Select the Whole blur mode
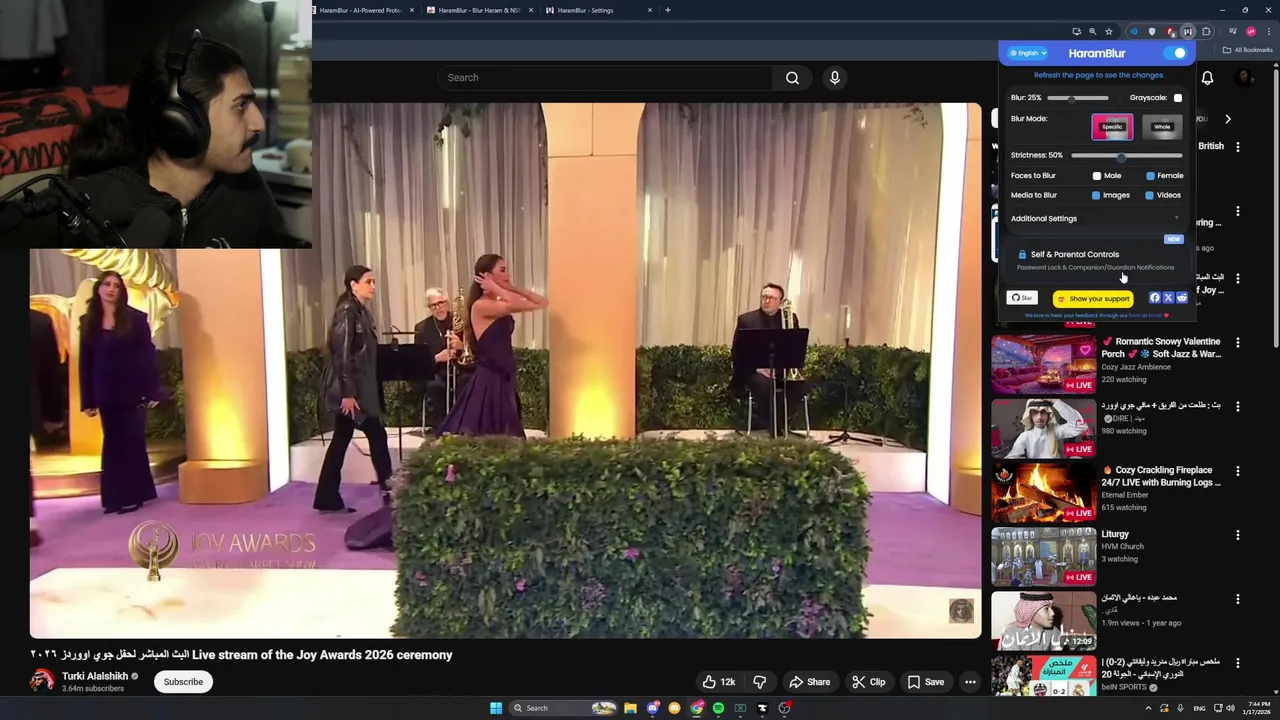Viewport: 1280px width, 720px height. pyautogui.click(x=1162, y=127)
